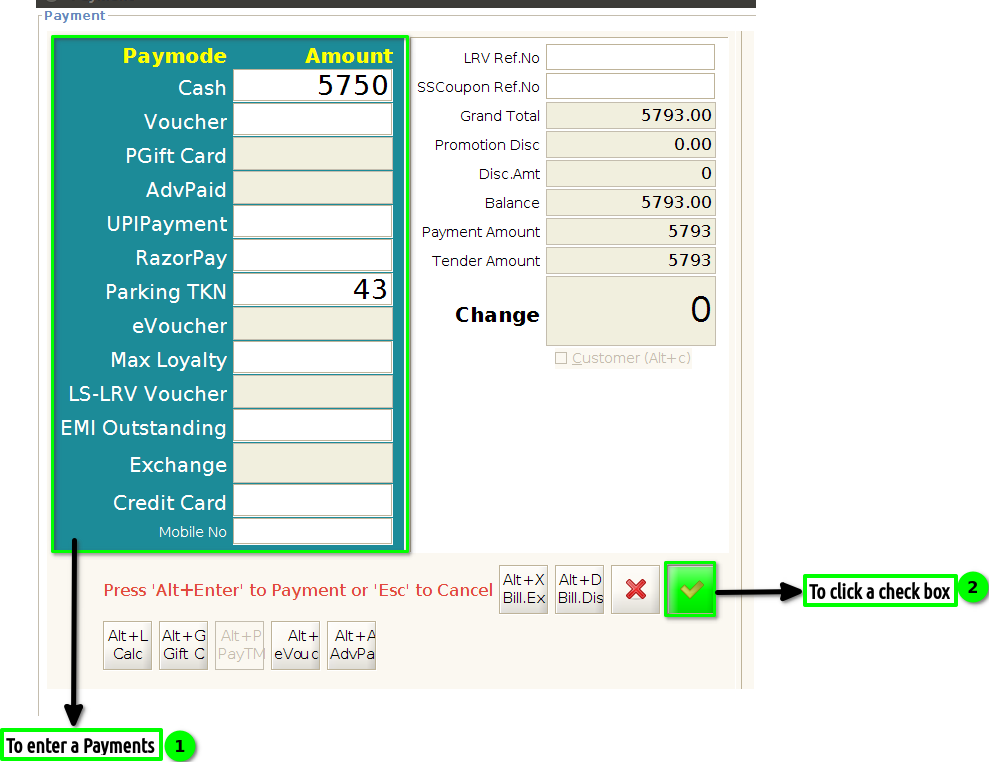This screenshot has width=989, height=762.
Task: Focus the Voucher amount field
Action: [x=313, y=119]
